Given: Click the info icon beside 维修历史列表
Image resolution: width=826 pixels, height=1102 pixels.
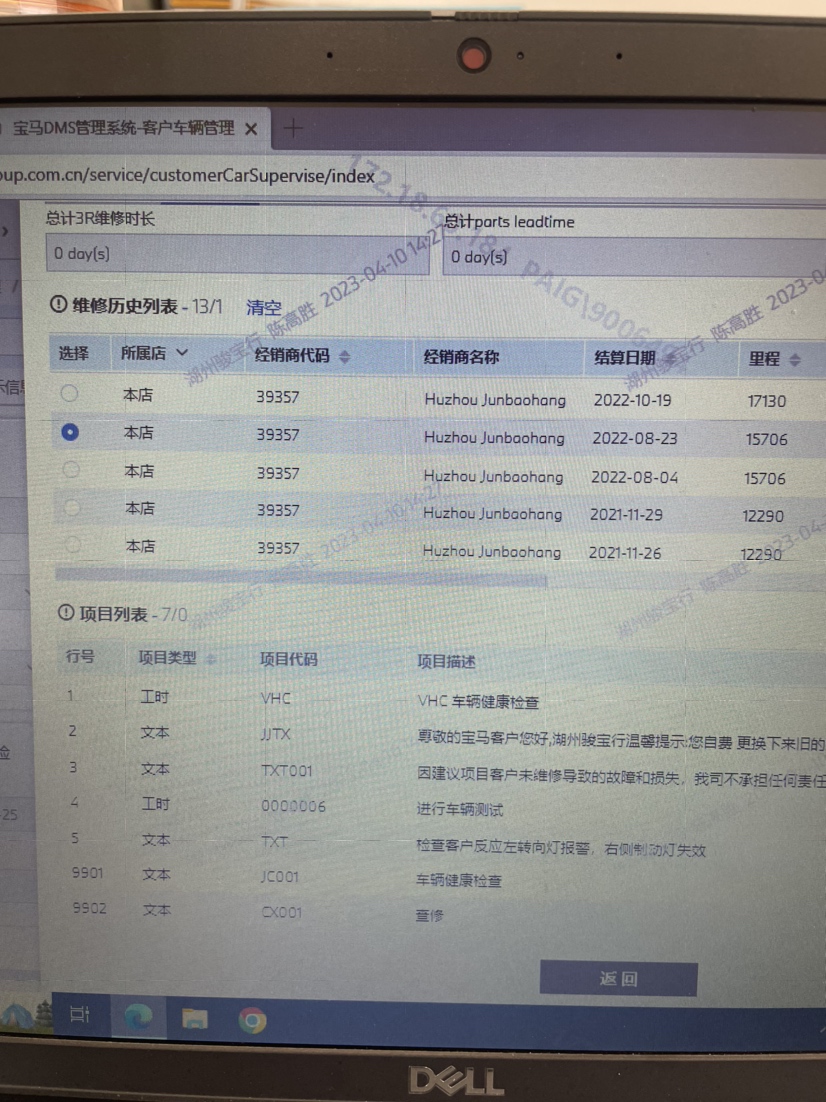Looking at the screenshot, I should click(58, 305).
